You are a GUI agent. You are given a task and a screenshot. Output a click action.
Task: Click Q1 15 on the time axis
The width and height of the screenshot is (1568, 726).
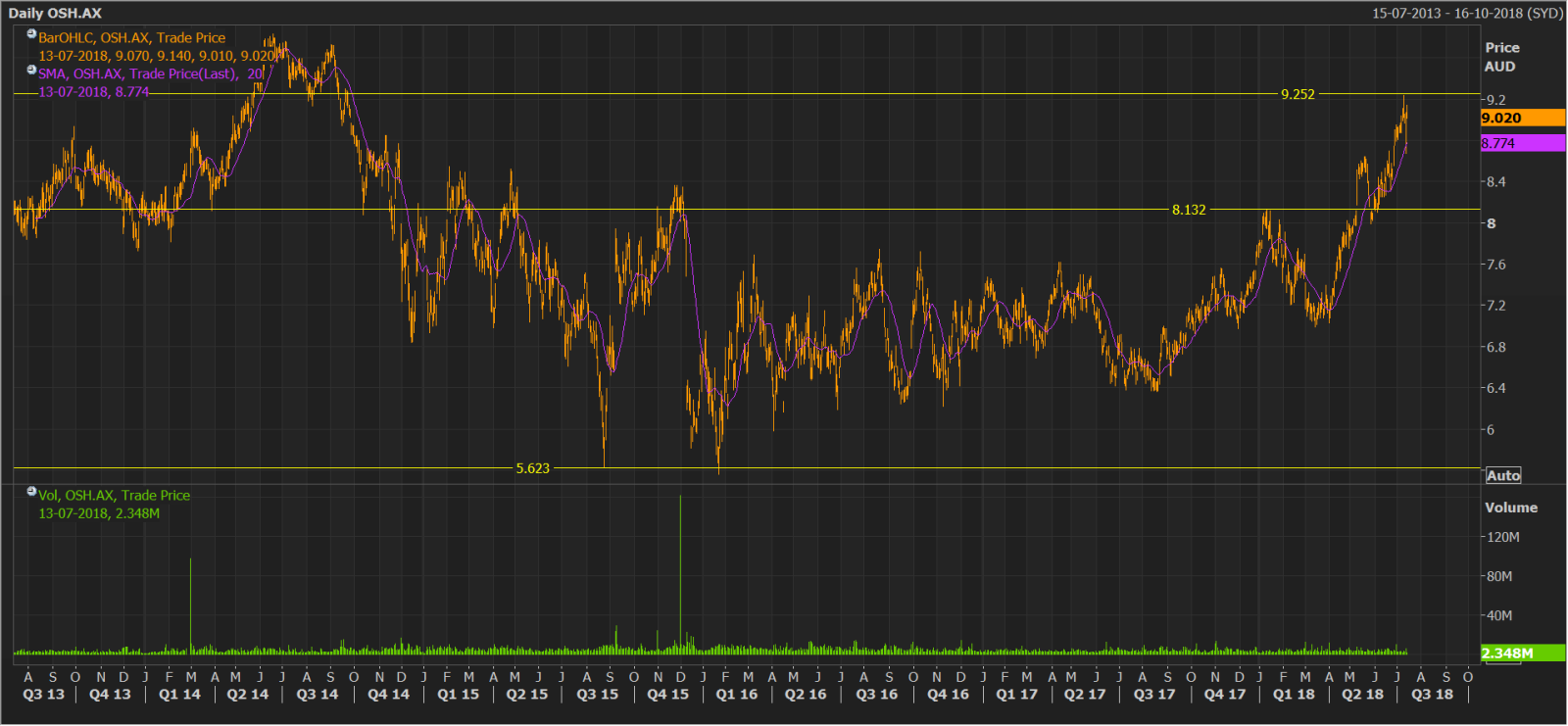click(x=459, y=695)
